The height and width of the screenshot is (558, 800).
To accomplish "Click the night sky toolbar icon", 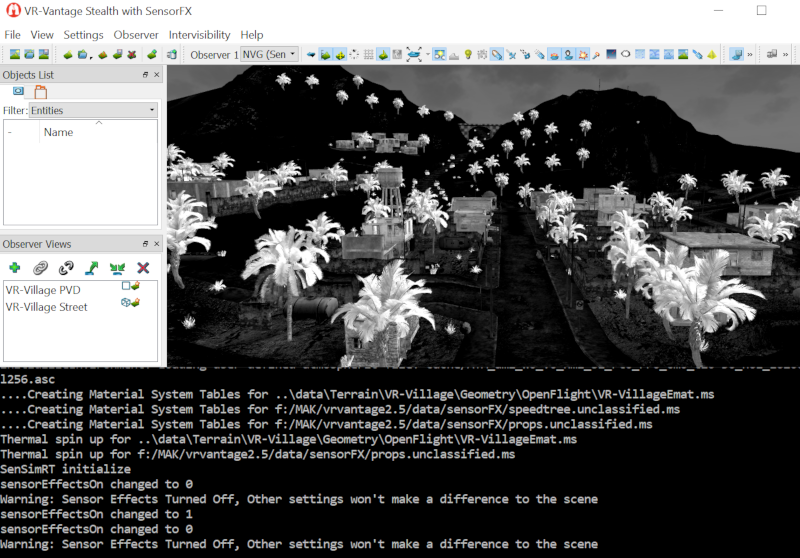I will pyautogui.click(x=611, y=54).
